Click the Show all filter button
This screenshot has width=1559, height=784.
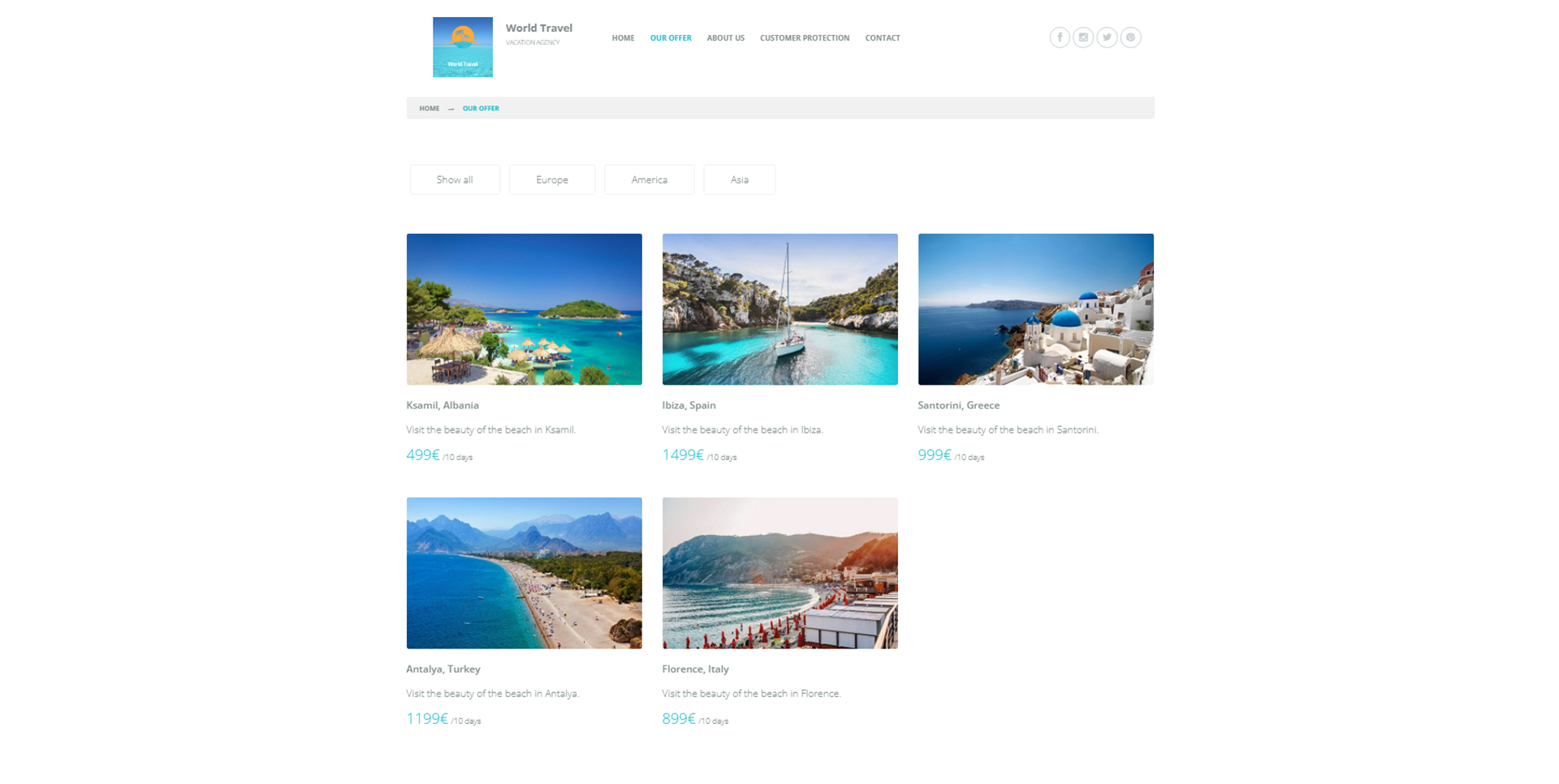pyautogui.click(x=455, y=179)
